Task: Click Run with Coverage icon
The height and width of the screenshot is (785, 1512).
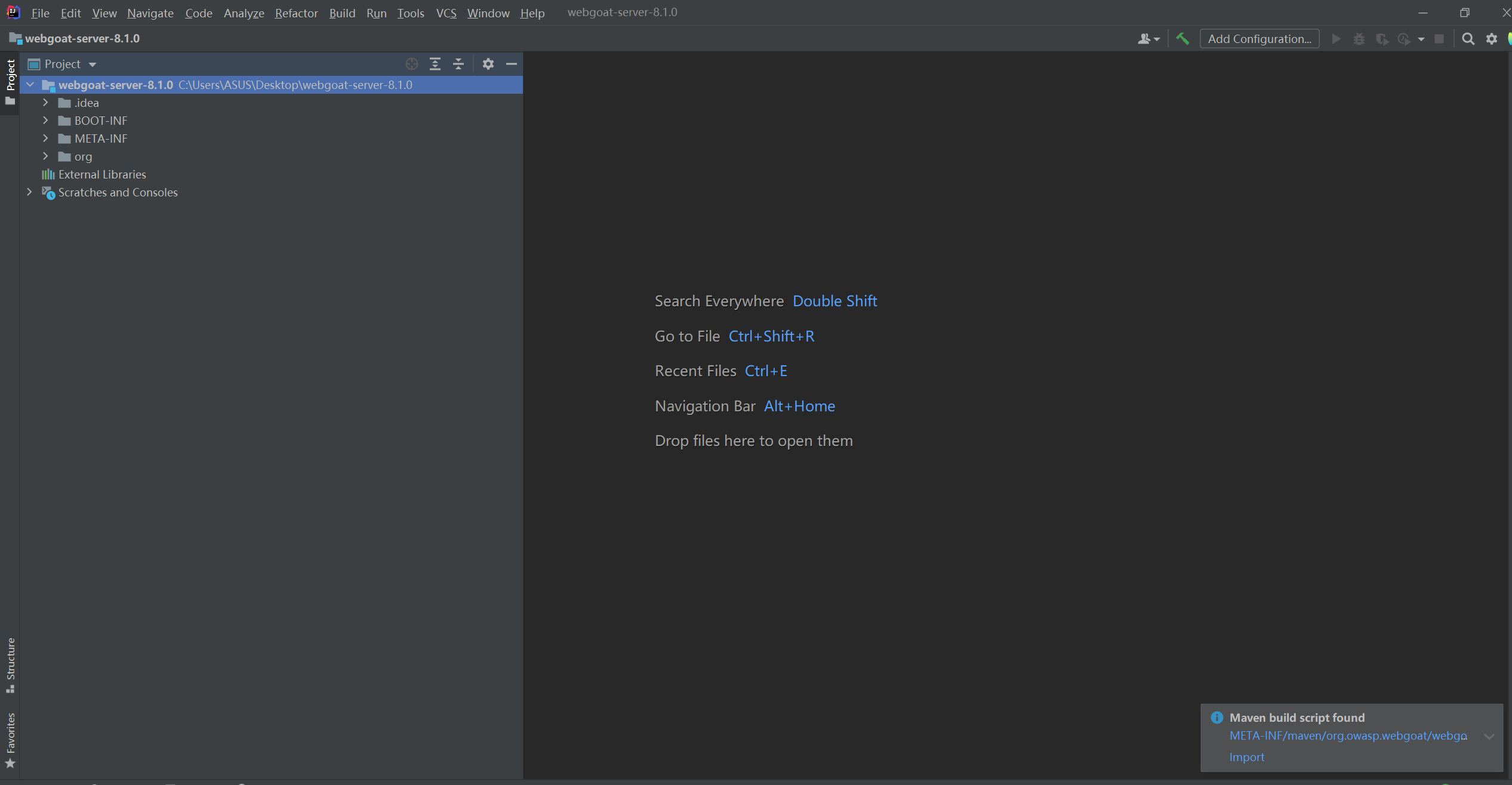Action: tap(1382, 39)
